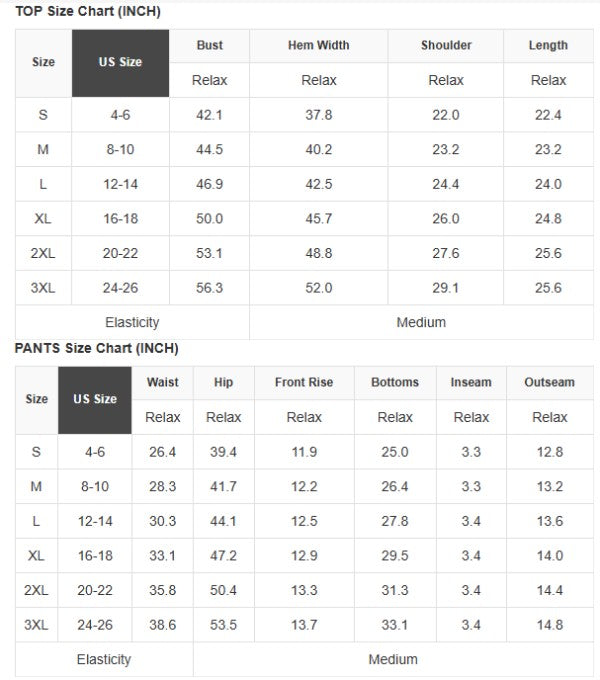Click the PANTS Size Chart title
Viewport: 600px width, 680px height.
point(96,349)
